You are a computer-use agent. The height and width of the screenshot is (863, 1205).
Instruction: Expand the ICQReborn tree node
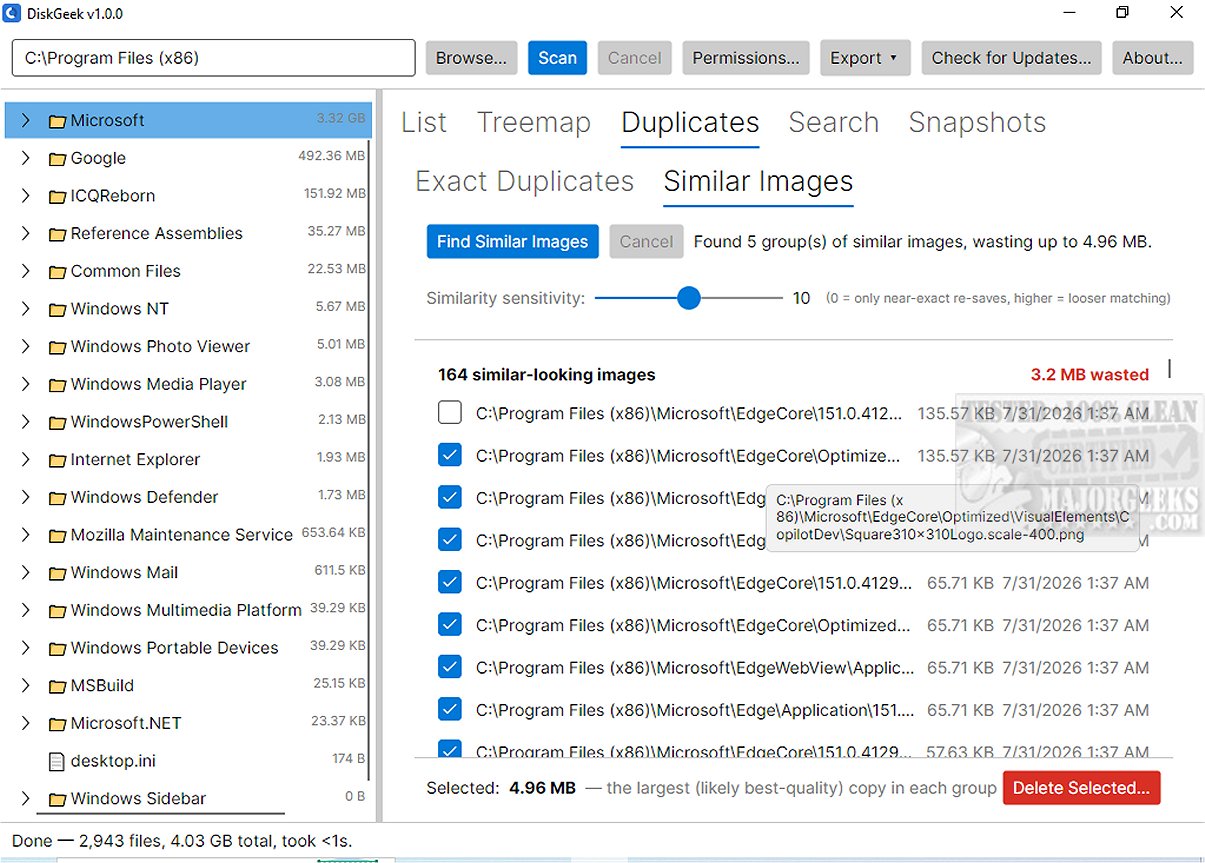(x=26, y=196)
